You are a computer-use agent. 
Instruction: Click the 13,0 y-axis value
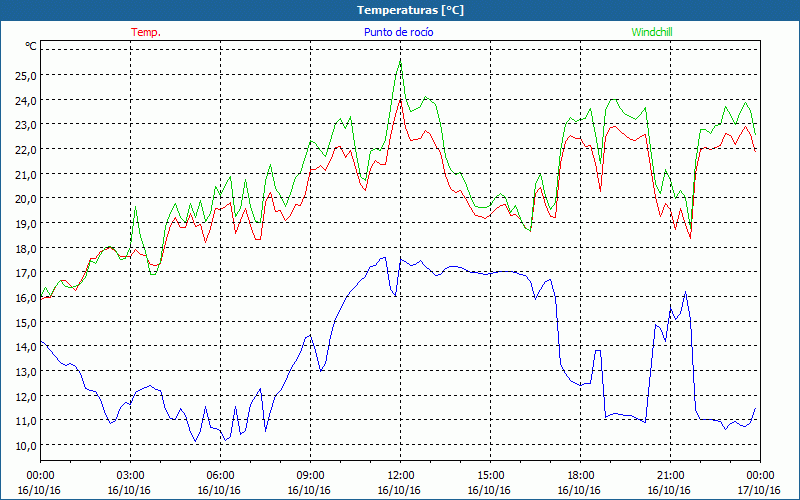click(x=26, y=372)
